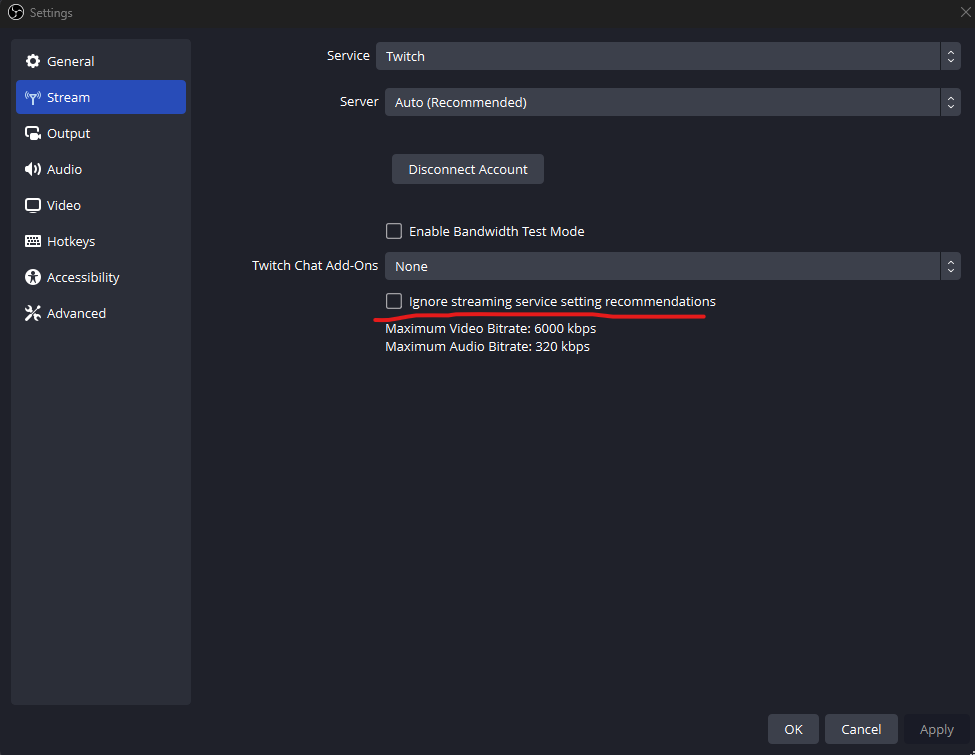Viewport: 975px width, 755px height.
Task: Click the Hotkeys keyboard icon
Action: pyautogui.click(x=32, y=241)
